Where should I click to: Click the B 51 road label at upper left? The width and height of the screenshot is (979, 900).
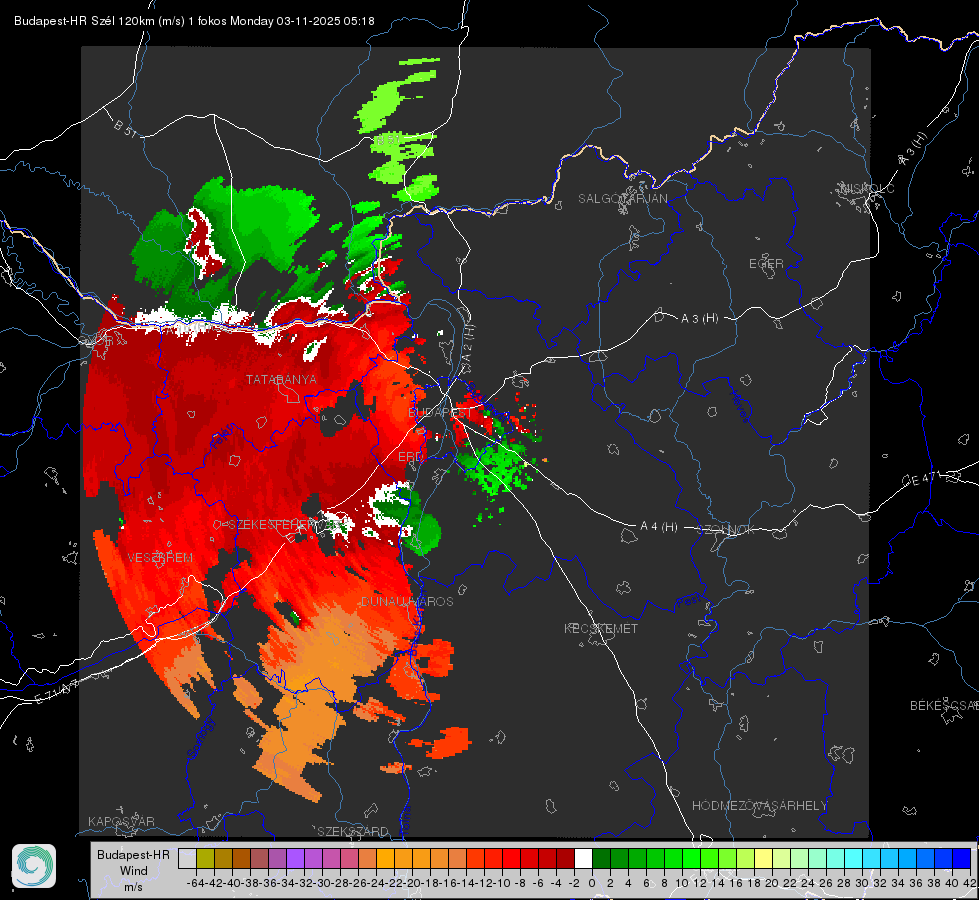pyautogui.click(x=125, y=127)
